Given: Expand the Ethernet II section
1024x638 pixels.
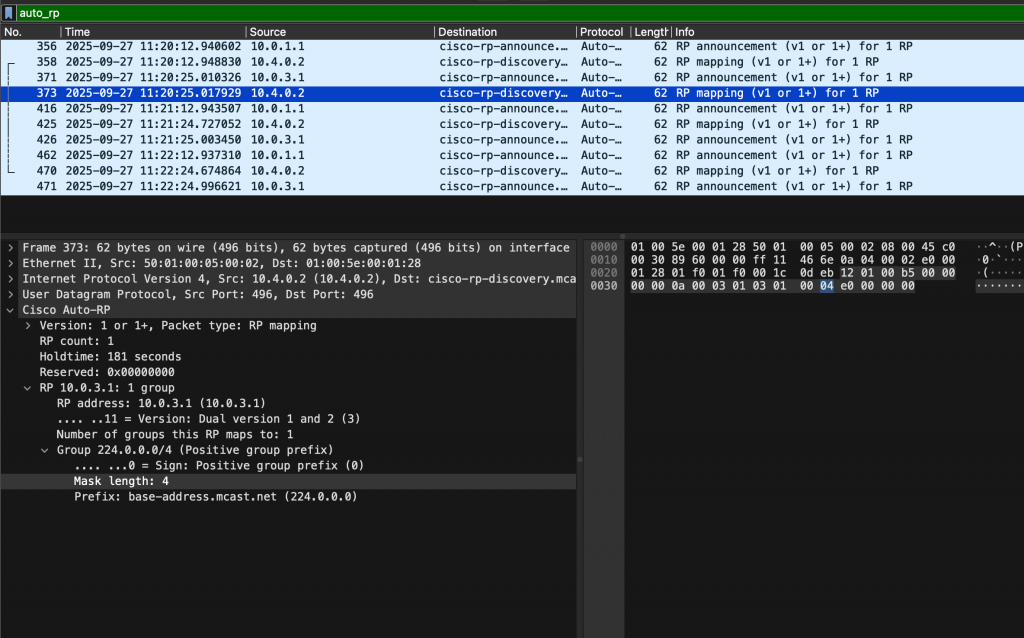Looking at the screenshot, I should click(x=11, y=263).
